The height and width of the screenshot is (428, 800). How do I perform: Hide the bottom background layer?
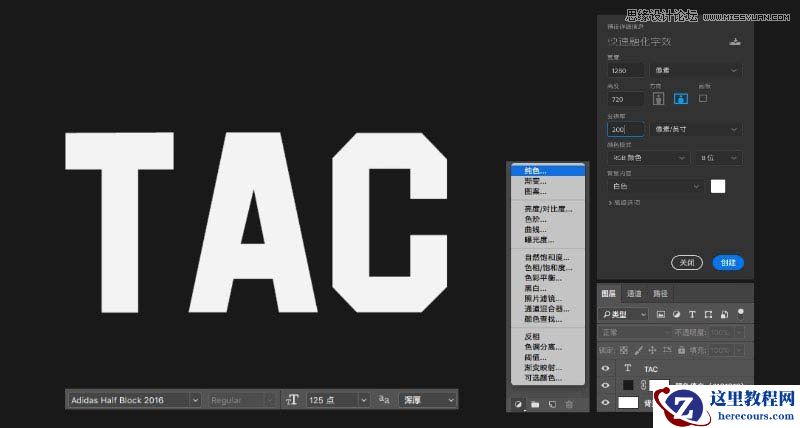point(605,402)
